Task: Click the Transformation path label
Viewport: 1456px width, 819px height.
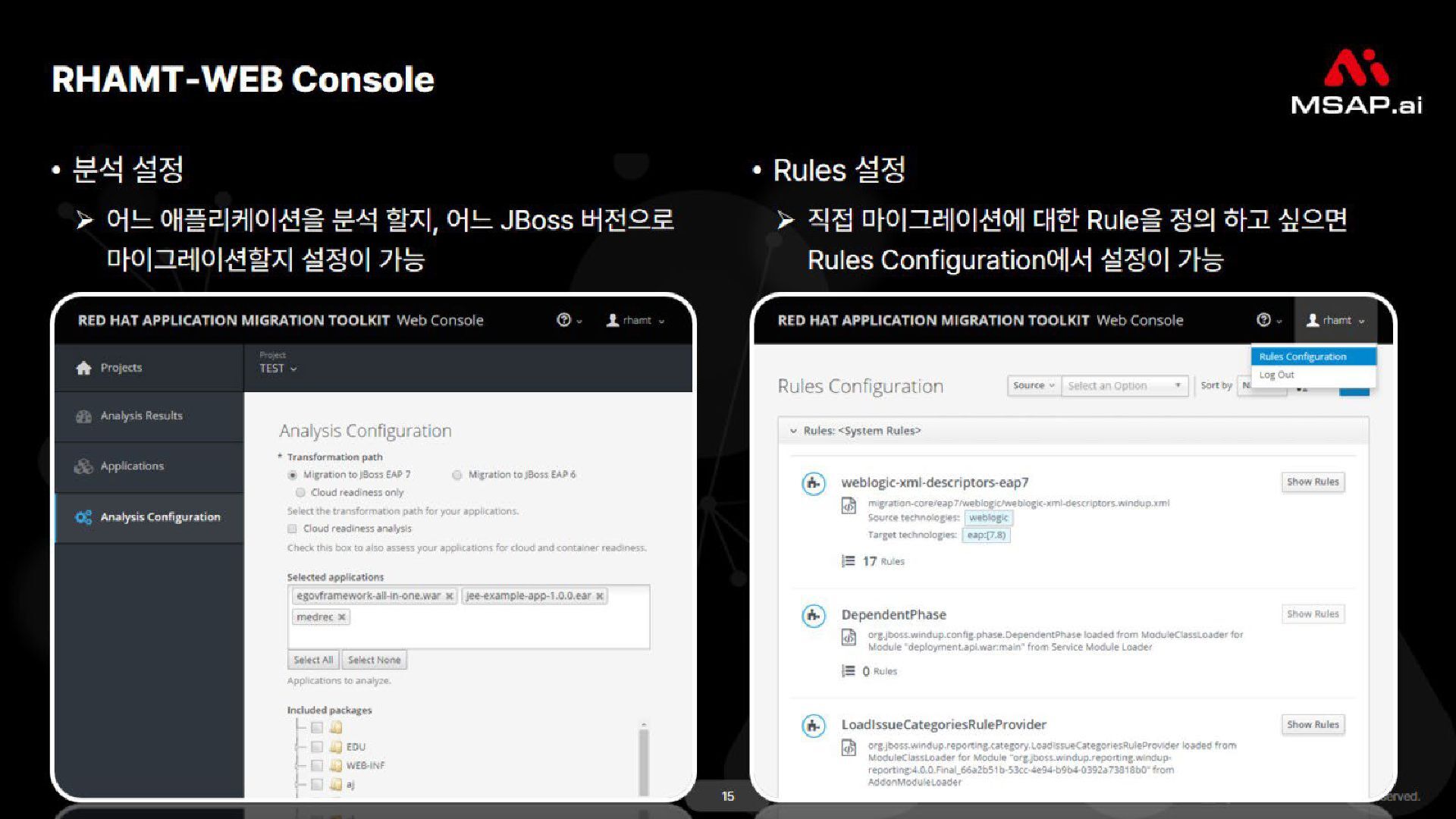Action: tap(334, 457)
